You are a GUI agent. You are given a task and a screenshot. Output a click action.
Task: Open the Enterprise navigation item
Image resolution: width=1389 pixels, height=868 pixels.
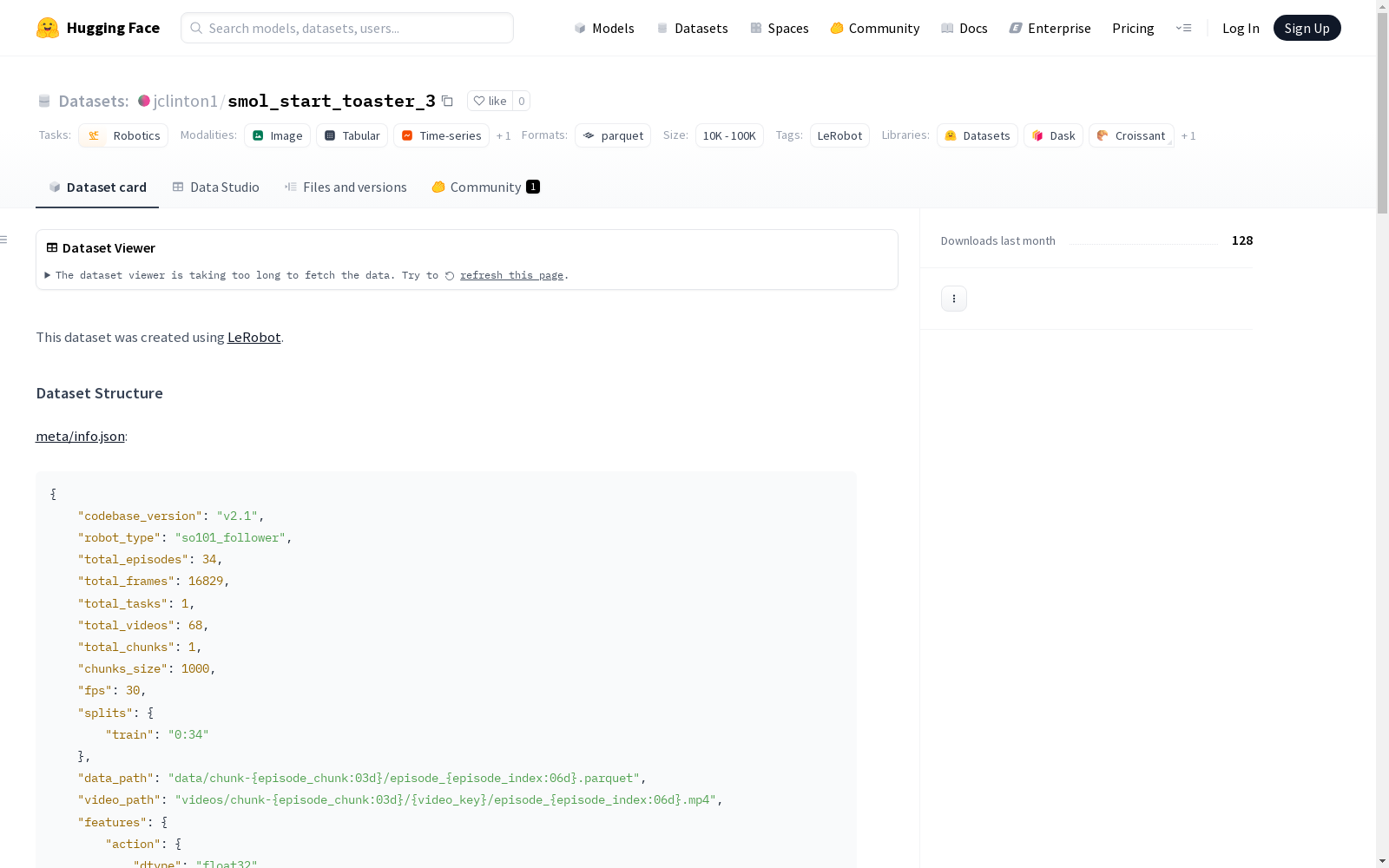1050,28
